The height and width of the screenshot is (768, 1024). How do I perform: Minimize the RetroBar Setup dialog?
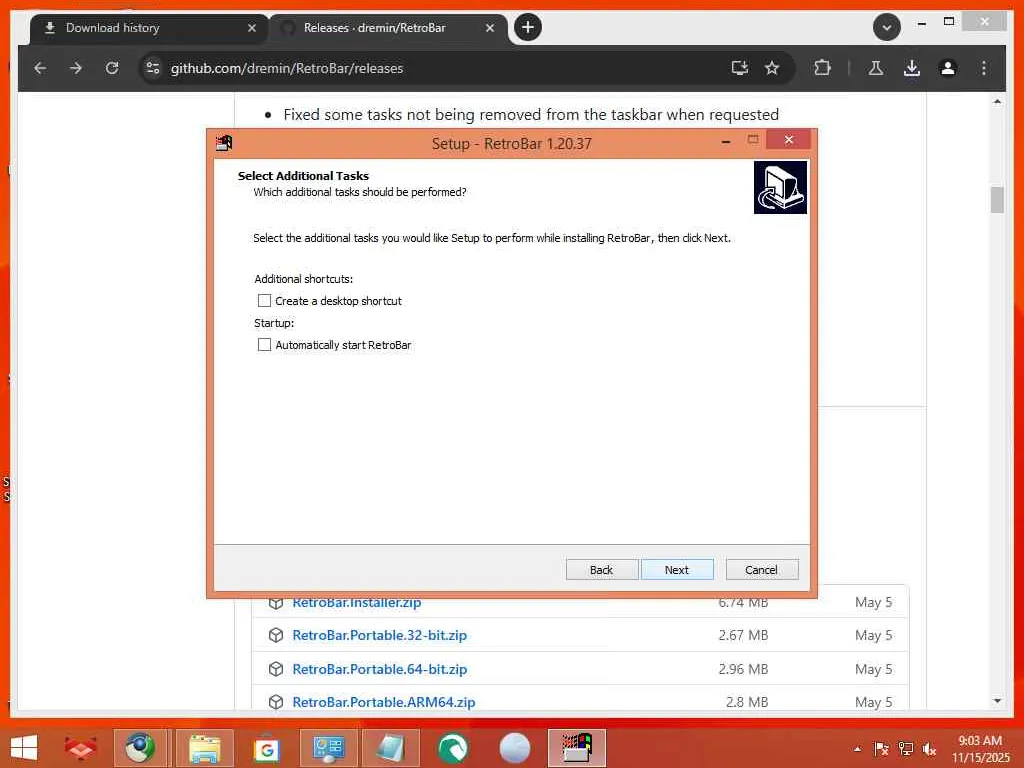pos(726,141)
